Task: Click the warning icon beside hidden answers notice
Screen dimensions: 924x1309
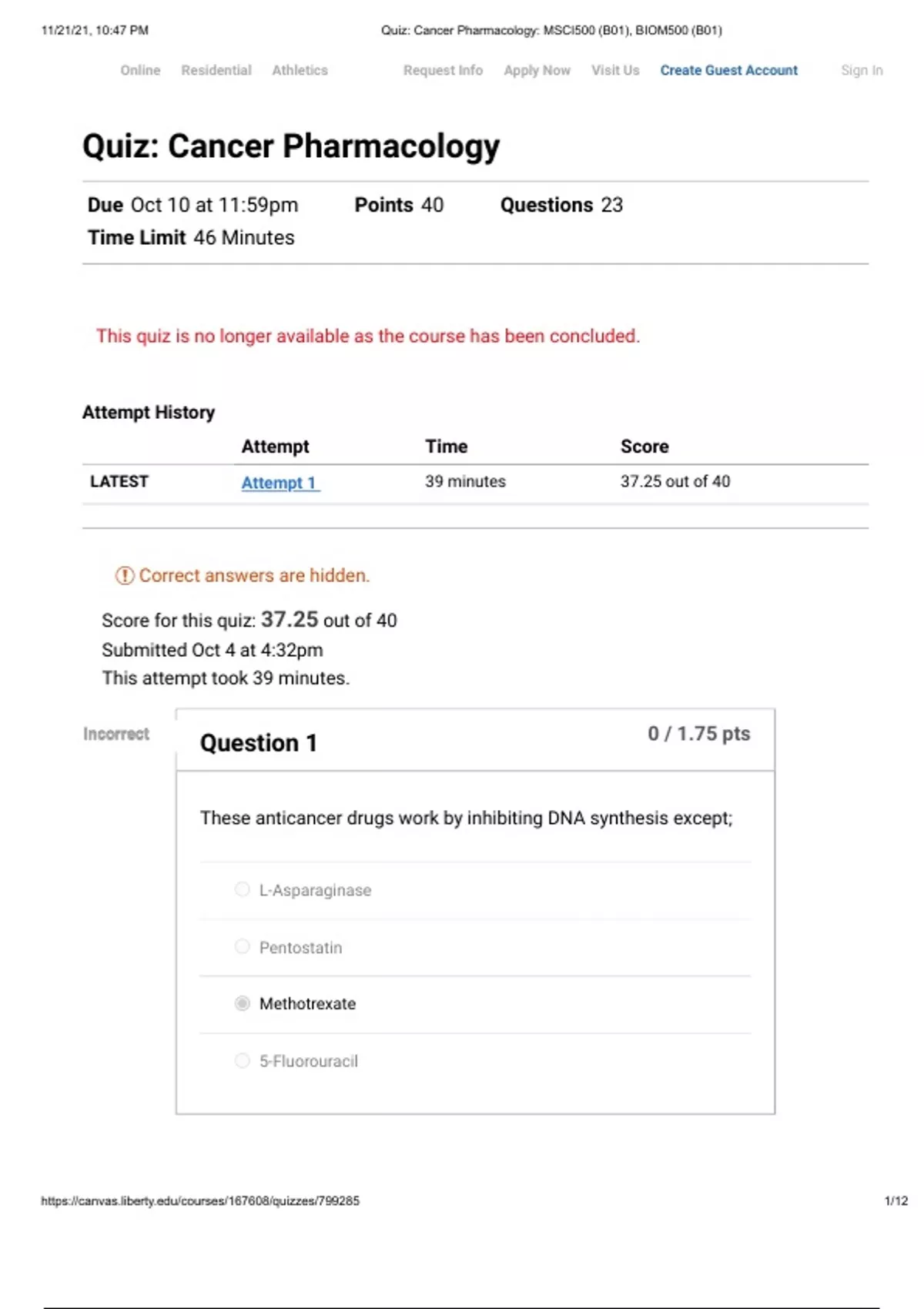Action: 124,575
